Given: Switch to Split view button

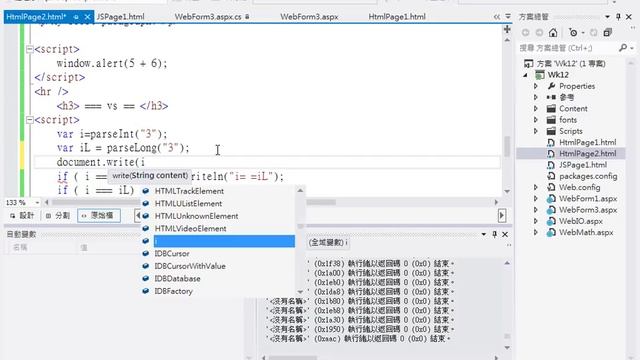Looking at the screenshot, I should pos(58,216).
